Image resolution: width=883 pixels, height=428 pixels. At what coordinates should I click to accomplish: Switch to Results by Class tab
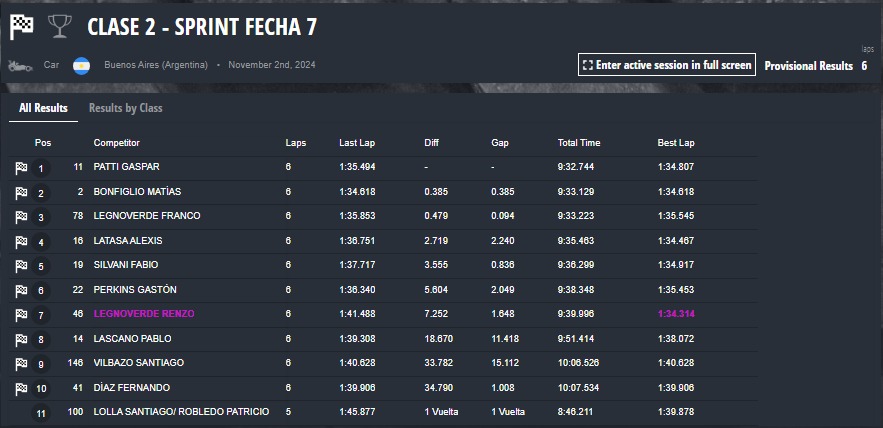[x=126, y=108]
